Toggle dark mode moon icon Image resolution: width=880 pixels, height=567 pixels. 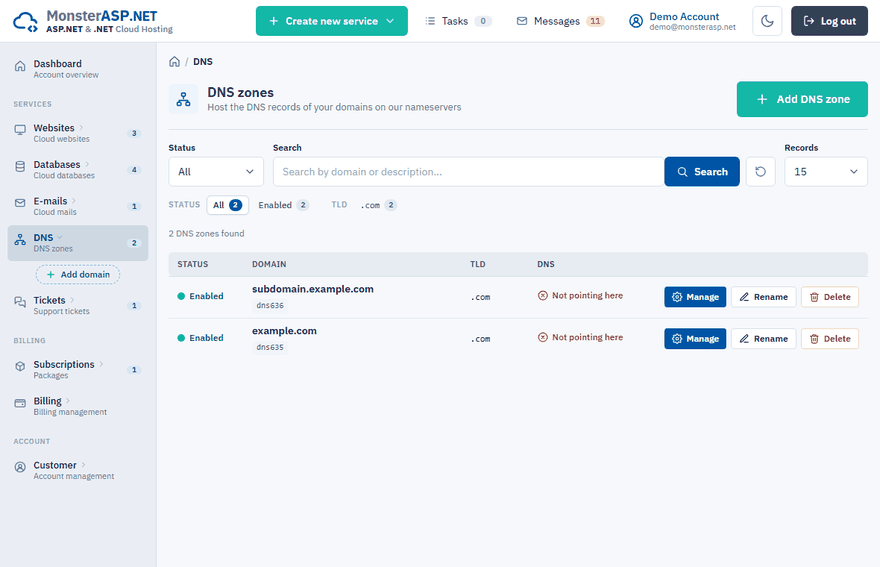pos(767,21)
